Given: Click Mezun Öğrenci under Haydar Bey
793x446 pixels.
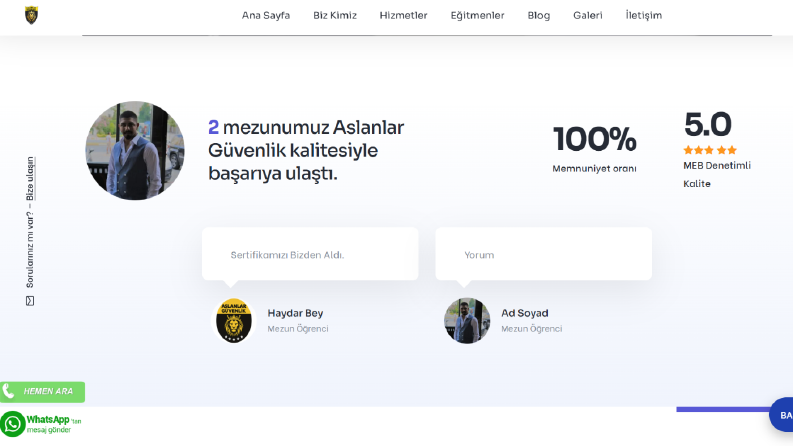Looking at the screenshot, I should point(298,329).
